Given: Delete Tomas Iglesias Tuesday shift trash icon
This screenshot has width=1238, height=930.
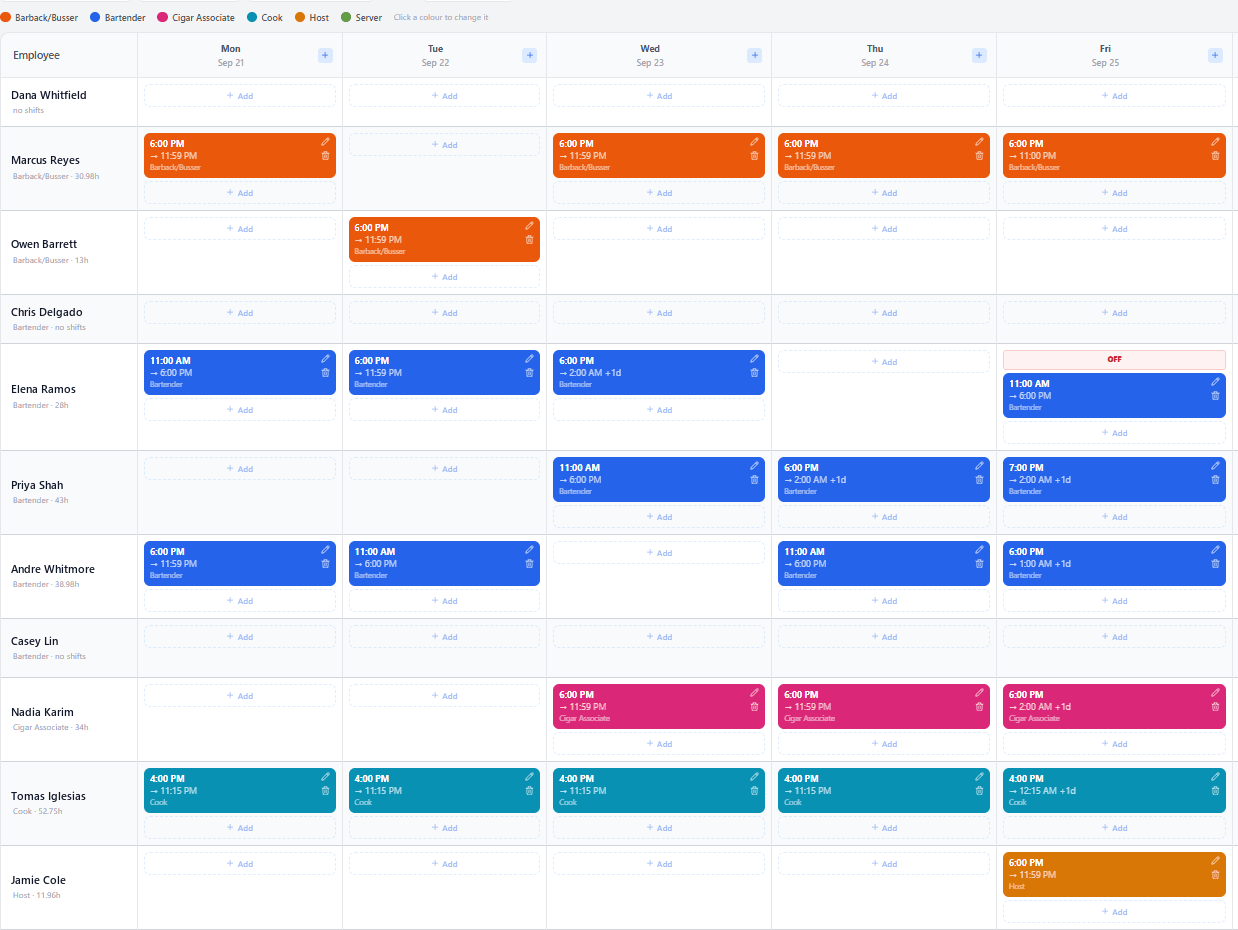Looking at the screenshot, I should pos(529,791).
